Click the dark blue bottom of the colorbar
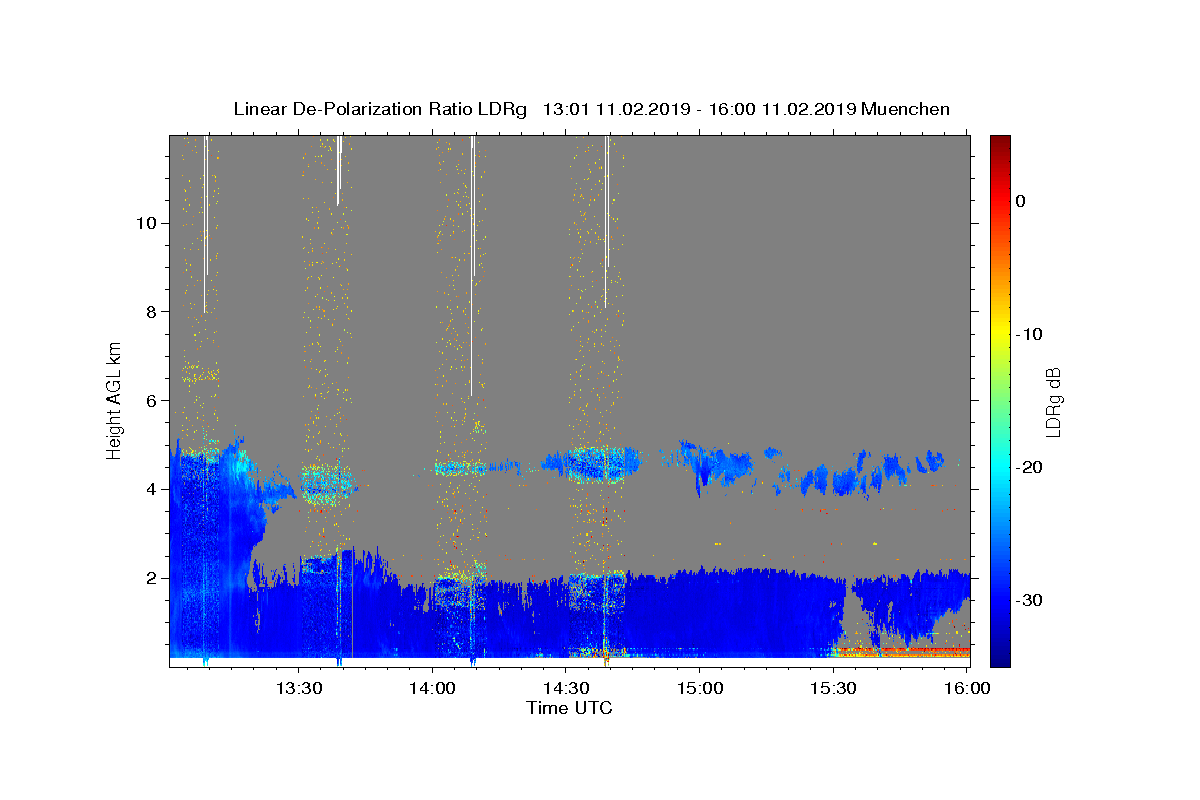 pos(1000,658)
